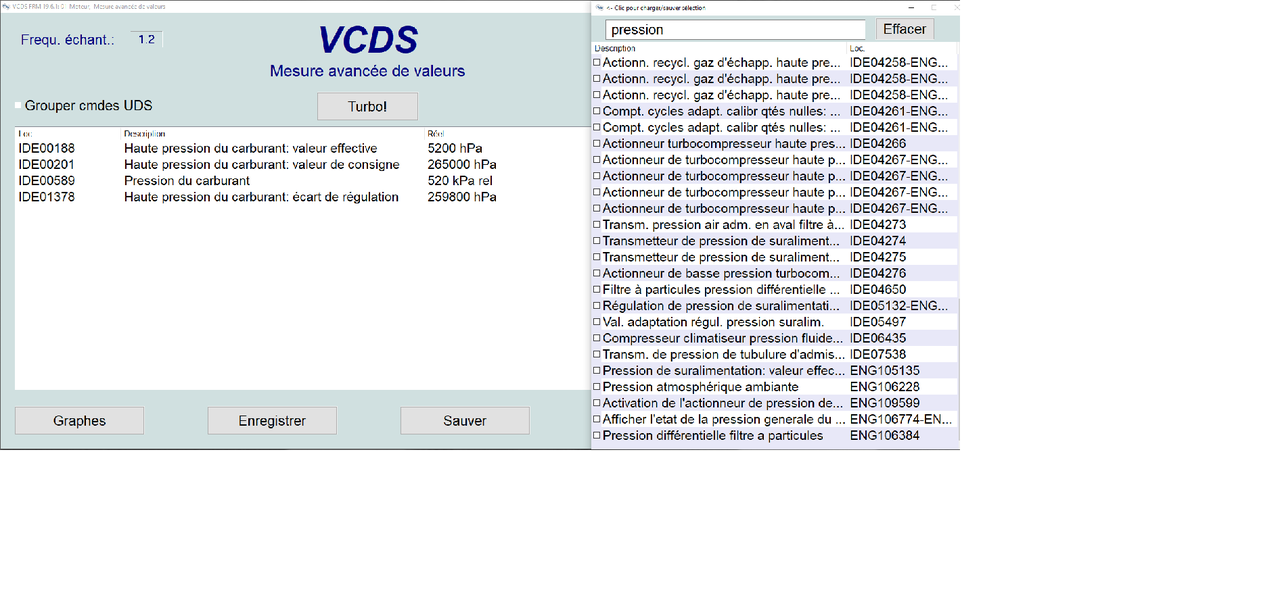The width and height of the screenshot is (1280, 600).
Task: Click IDE01378 in the measurement table
Action: [47, 197]
